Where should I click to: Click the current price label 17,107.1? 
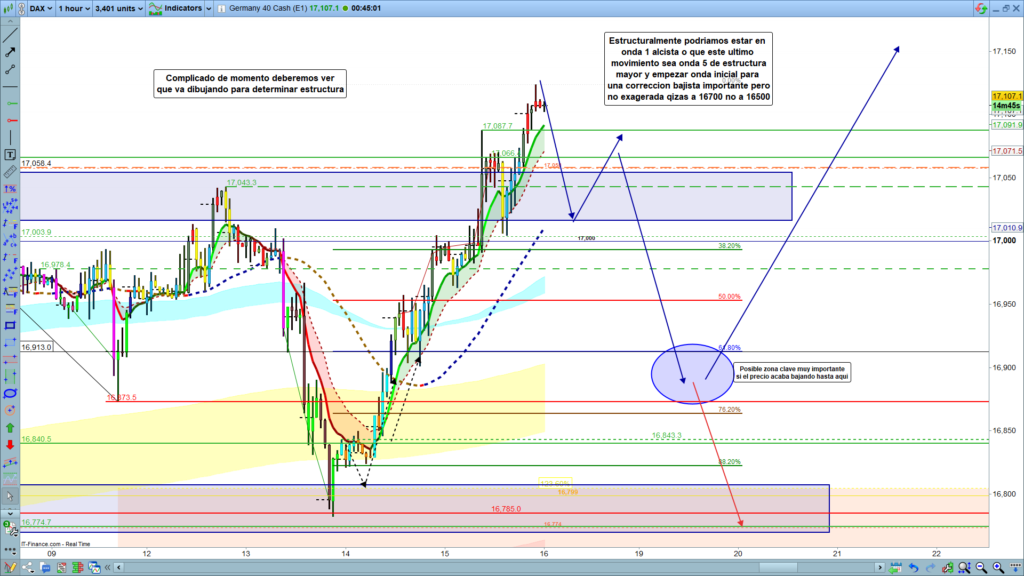1006,96
